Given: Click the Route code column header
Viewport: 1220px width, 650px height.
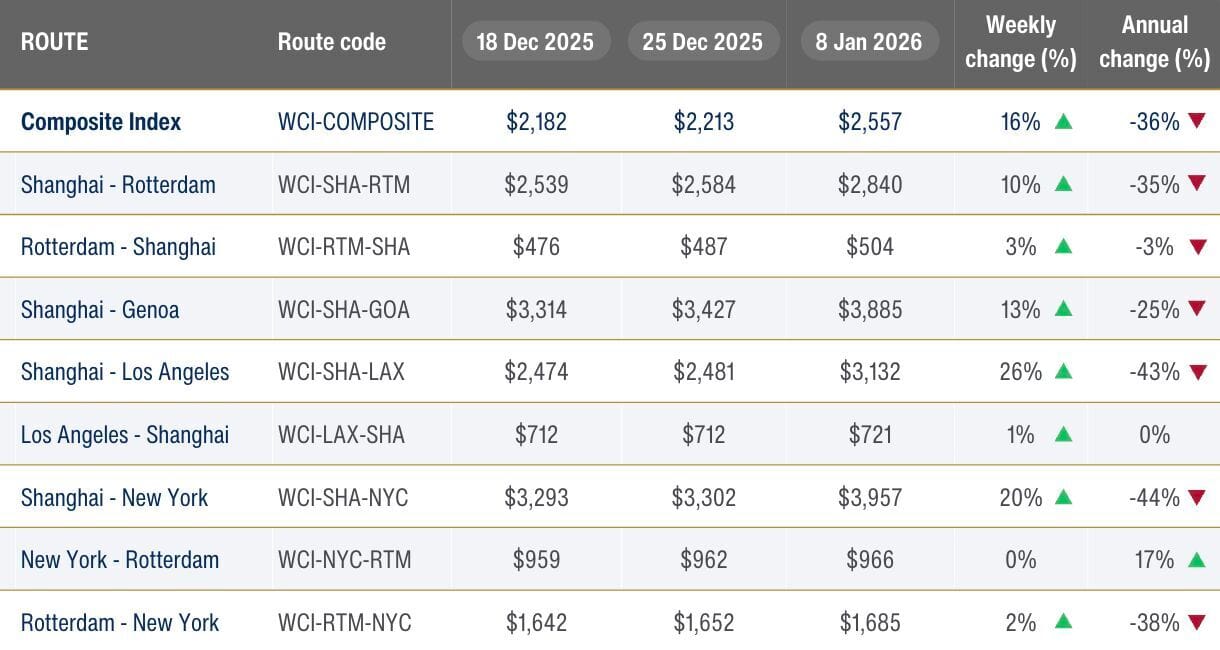Looking at the screenshot, I should coord(331,42).
